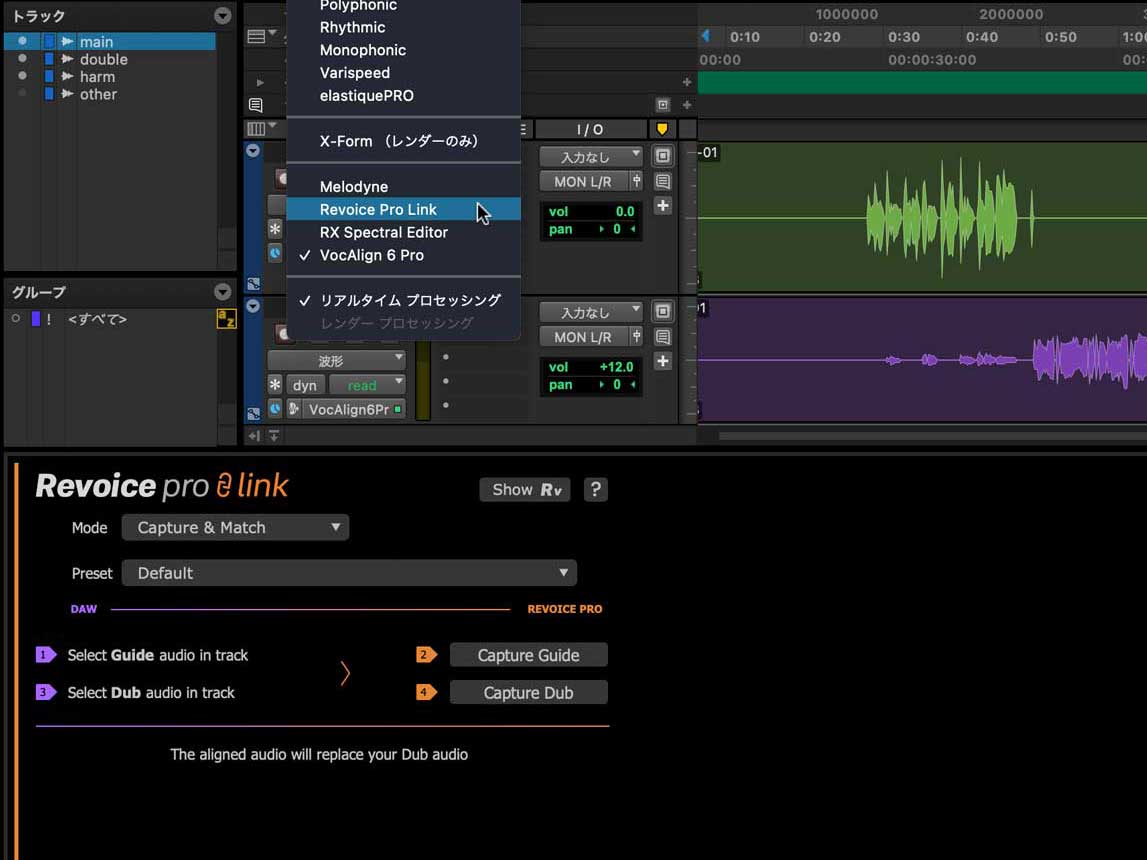Select Melodyne from the plugin menu
This screenshot has width=1147, height=860.
pyautogui.click(x=403, y=187)
